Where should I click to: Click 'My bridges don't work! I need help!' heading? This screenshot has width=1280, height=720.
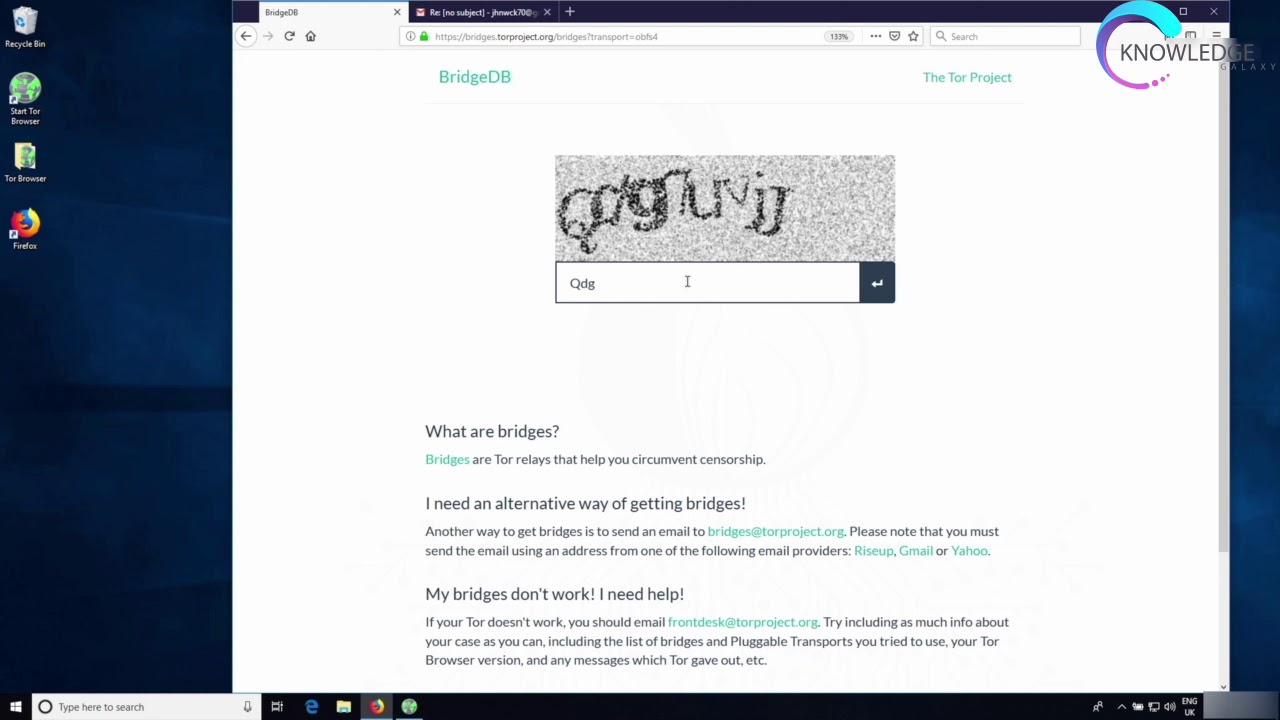coord(555,594)
